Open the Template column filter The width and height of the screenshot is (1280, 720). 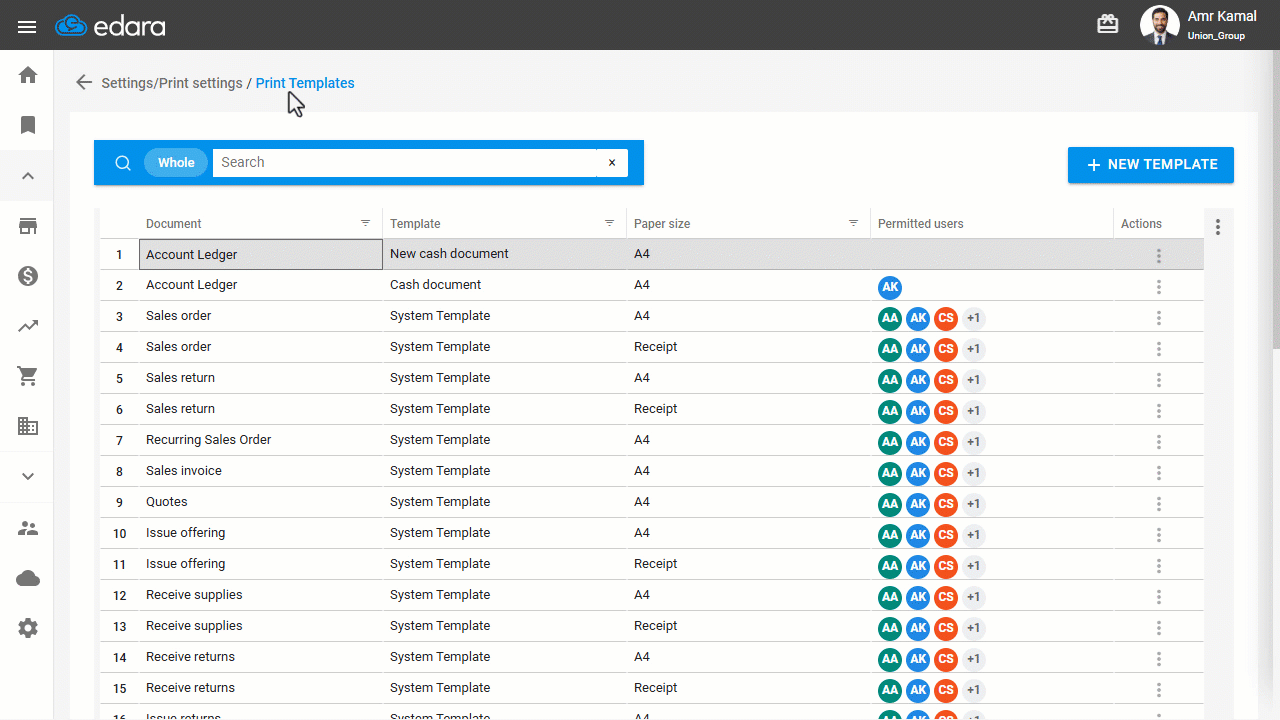click(x=610, y=223)
